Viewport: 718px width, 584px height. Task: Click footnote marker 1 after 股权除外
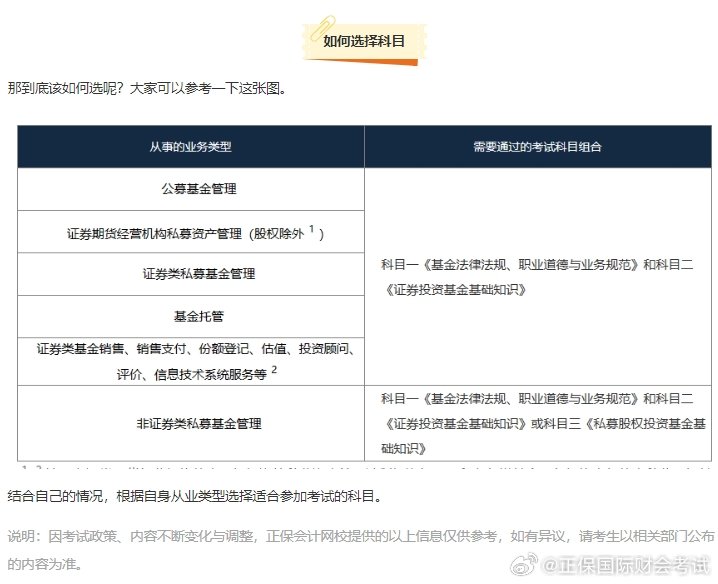click(312, 229)
